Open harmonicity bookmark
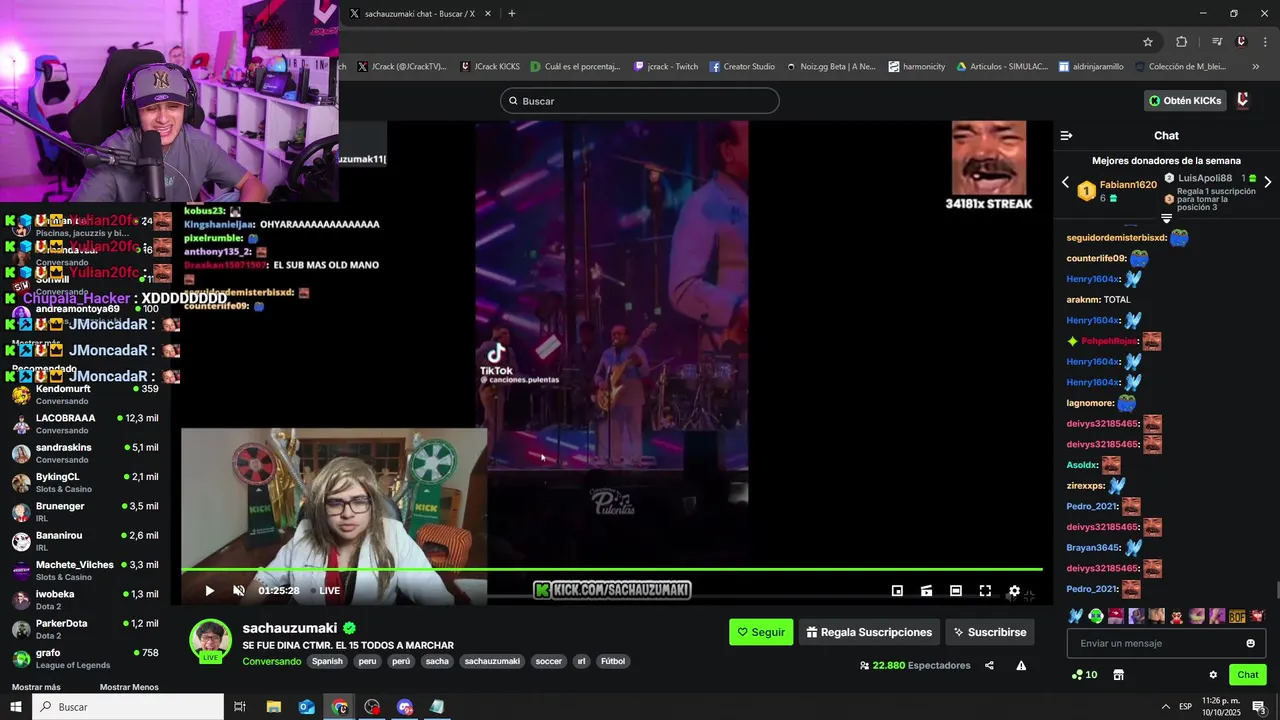This screenshot has width=1280, height=720. pyautogui.click(x=916, y=67)
